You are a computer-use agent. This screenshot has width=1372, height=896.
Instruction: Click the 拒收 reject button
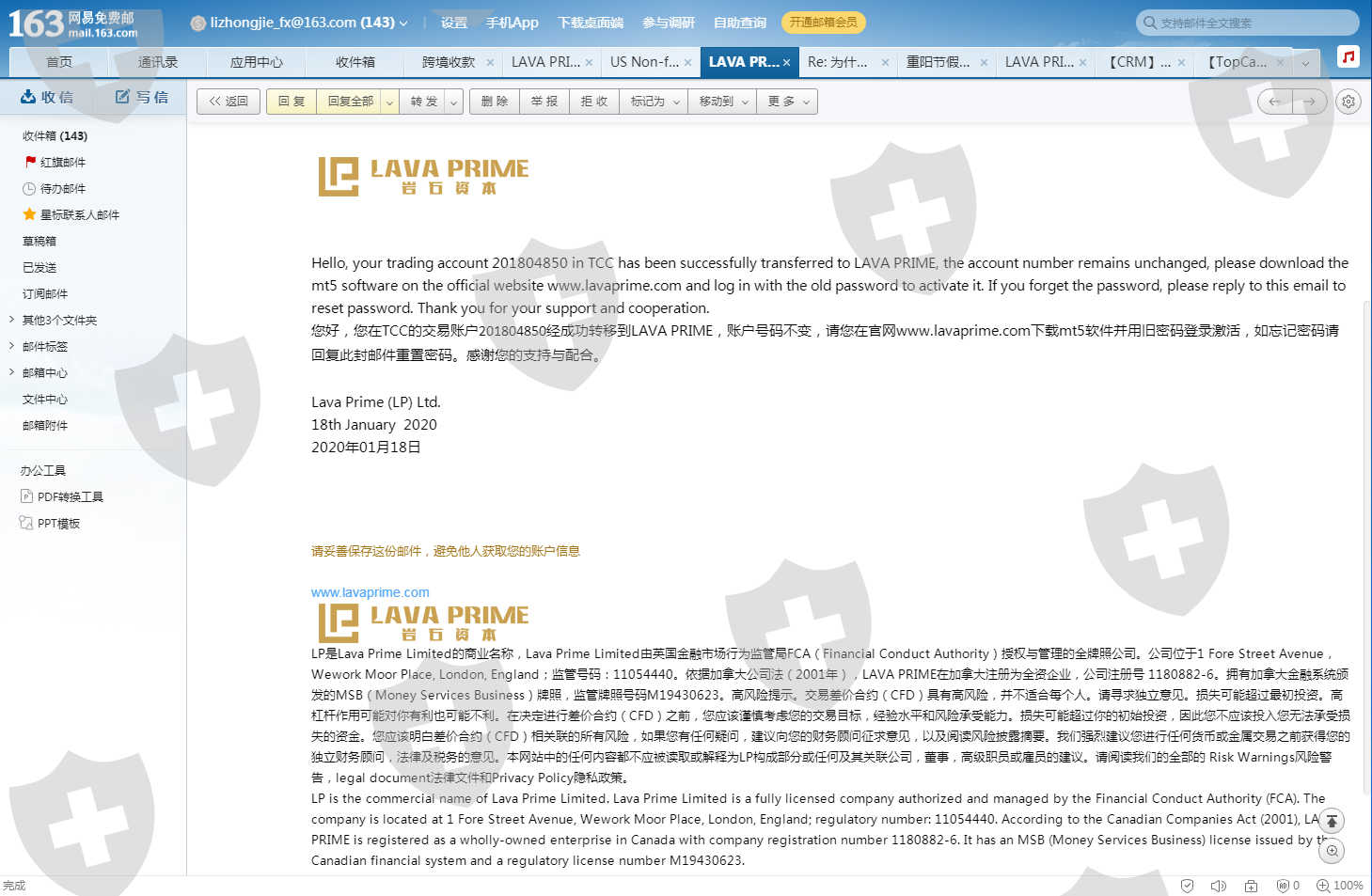[594, 102]
